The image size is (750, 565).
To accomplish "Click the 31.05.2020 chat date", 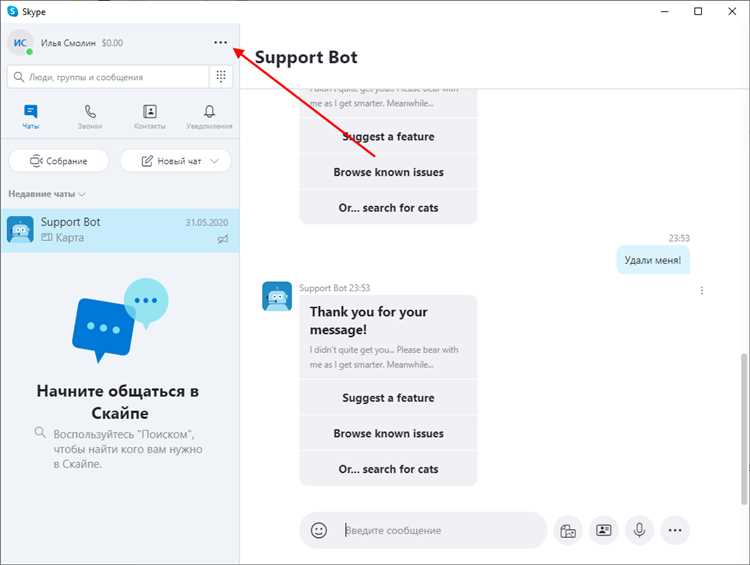I will [x=207, y=222].
